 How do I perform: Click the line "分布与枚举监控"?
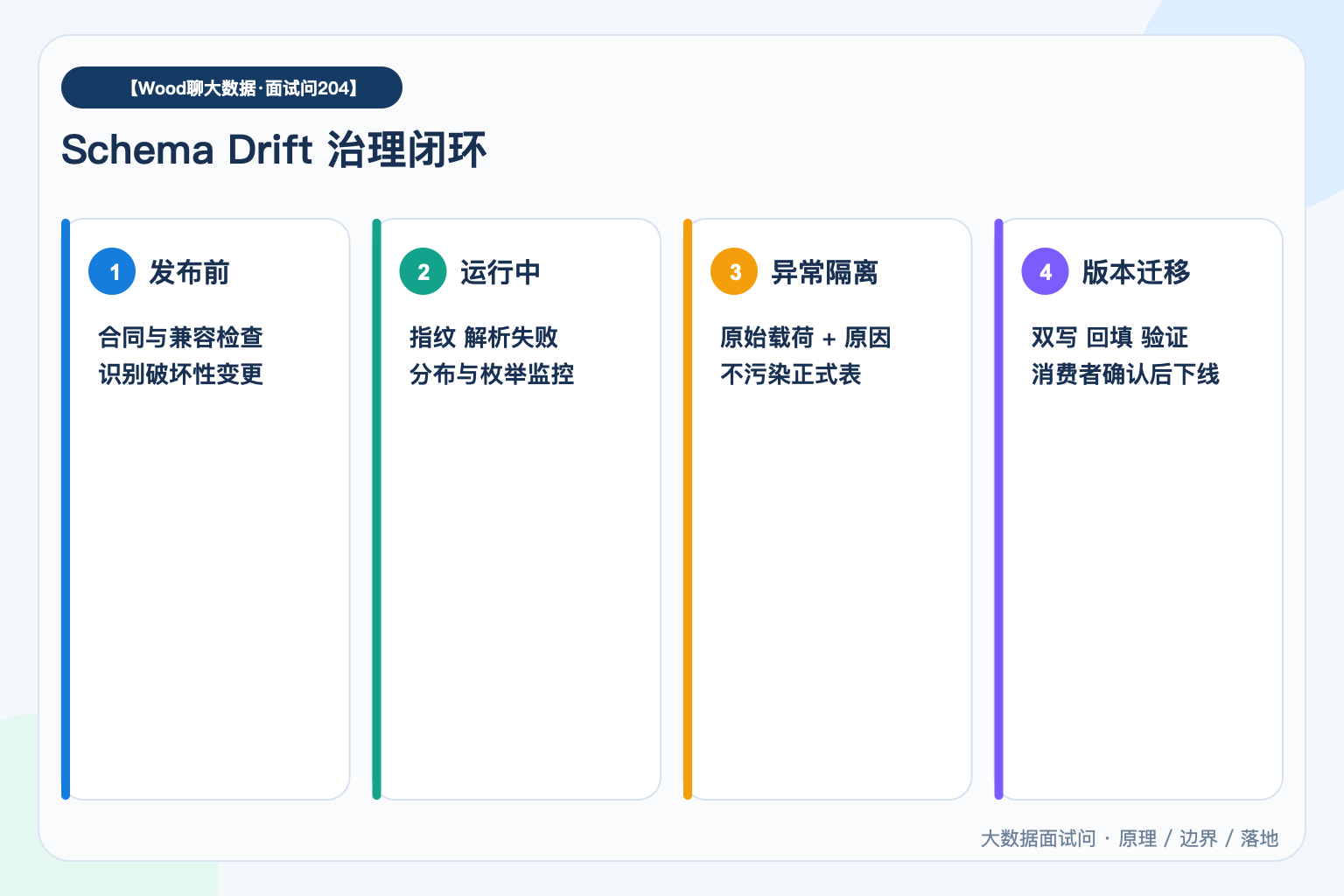(492, 374)
